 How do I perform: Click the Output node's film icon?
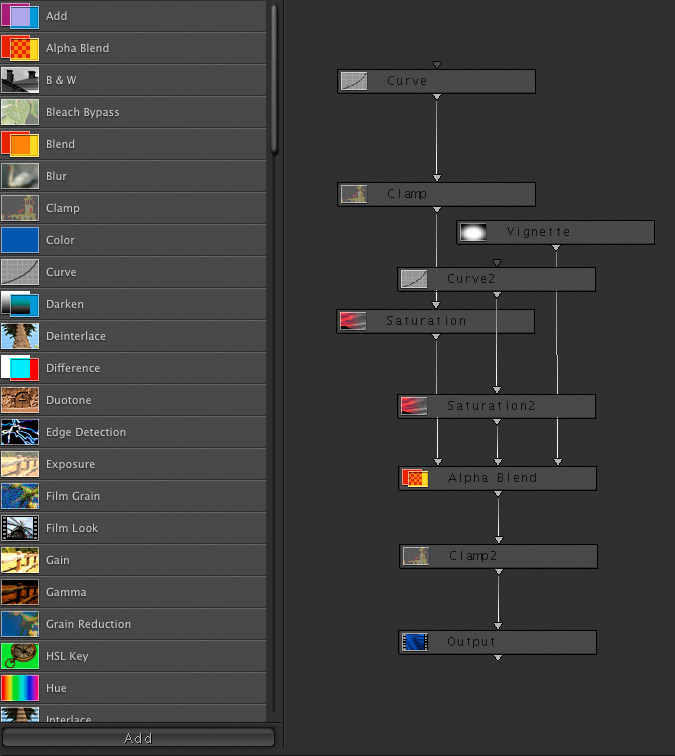415,642
